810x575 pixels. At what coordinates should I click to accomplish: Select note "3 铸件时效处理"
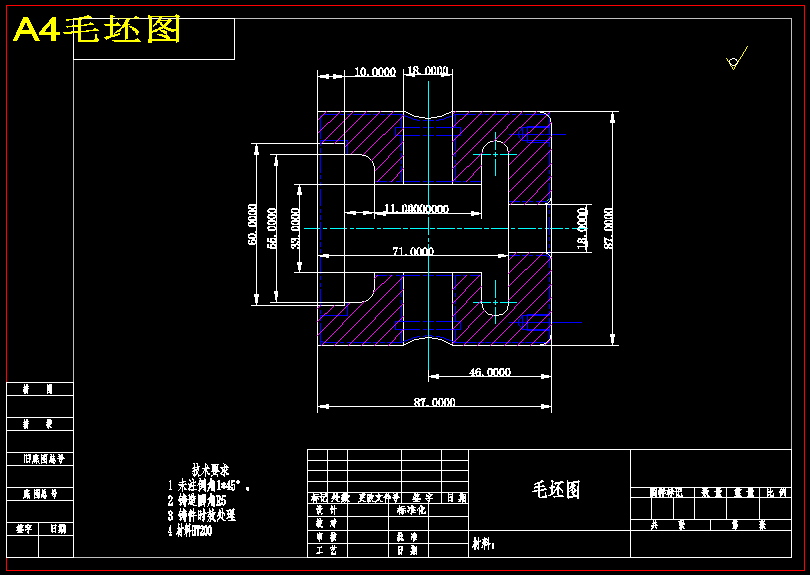point(201,516)
